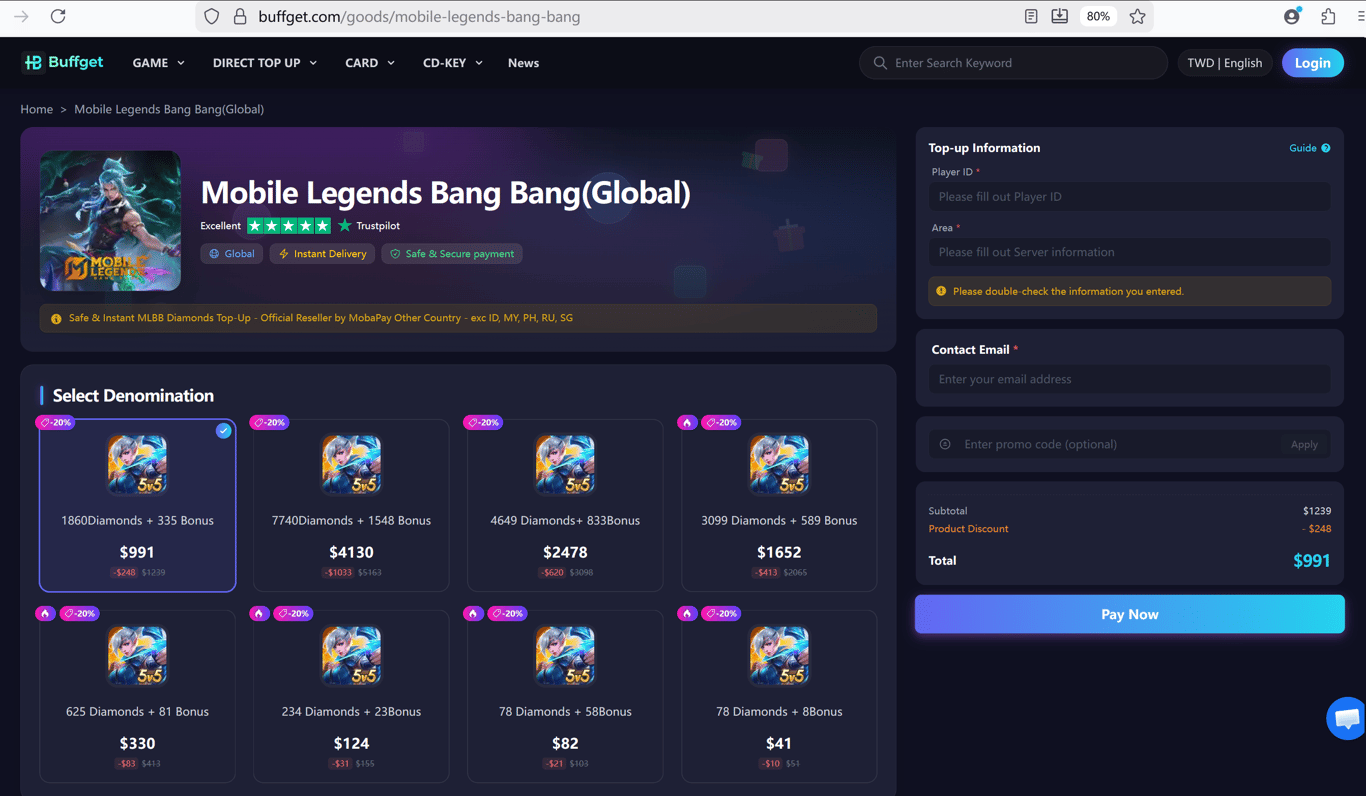Image resolution: width=1366 pixels, height=796 pixels.
Task: Select the 3099 Diamonds + 589 Bonus option
Action: pyautogui.click(x=779, y=505)
